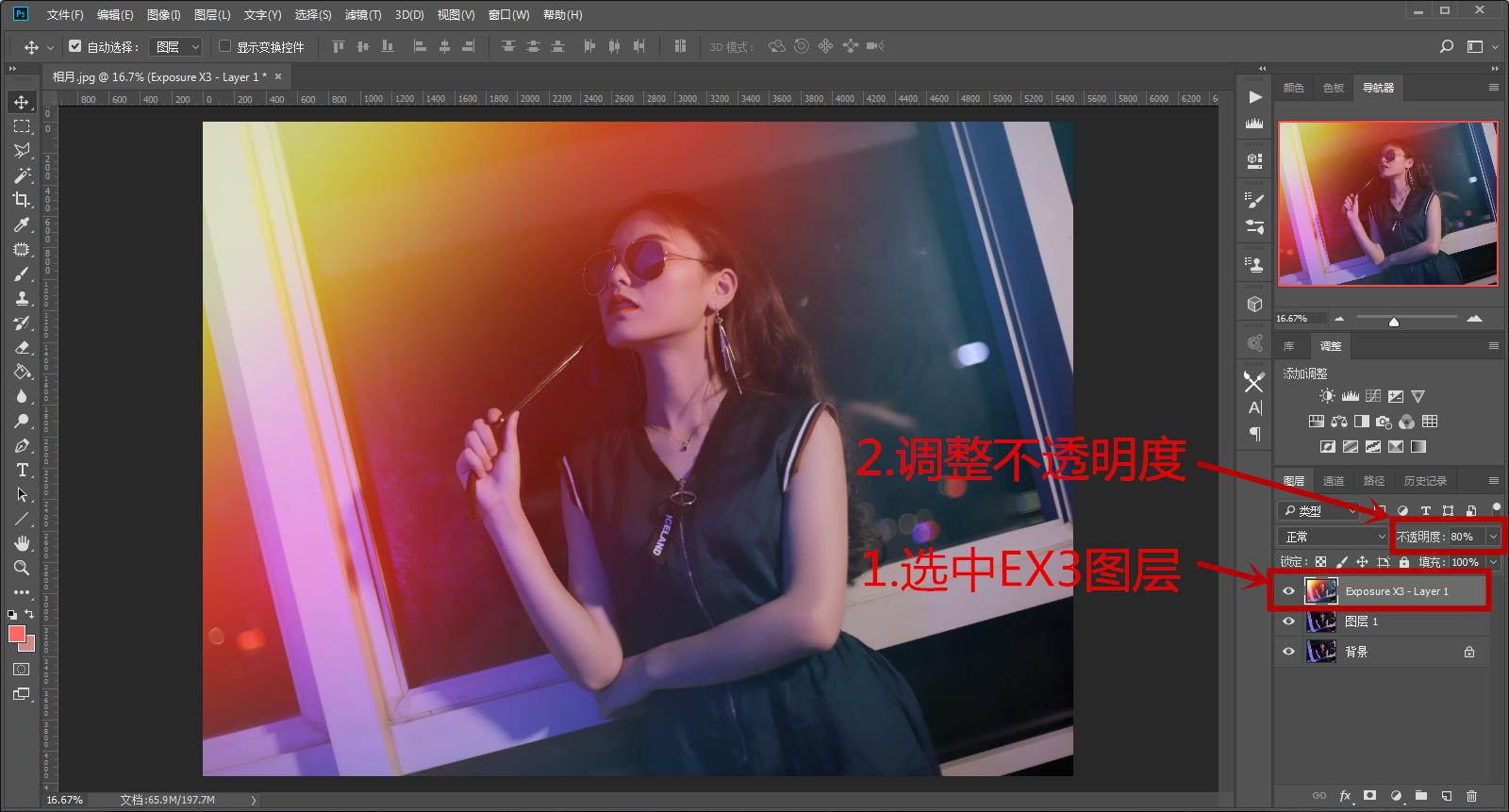Open the 文件(F) menu
The image size is (1509, 812).
click(x=65, y=14)
